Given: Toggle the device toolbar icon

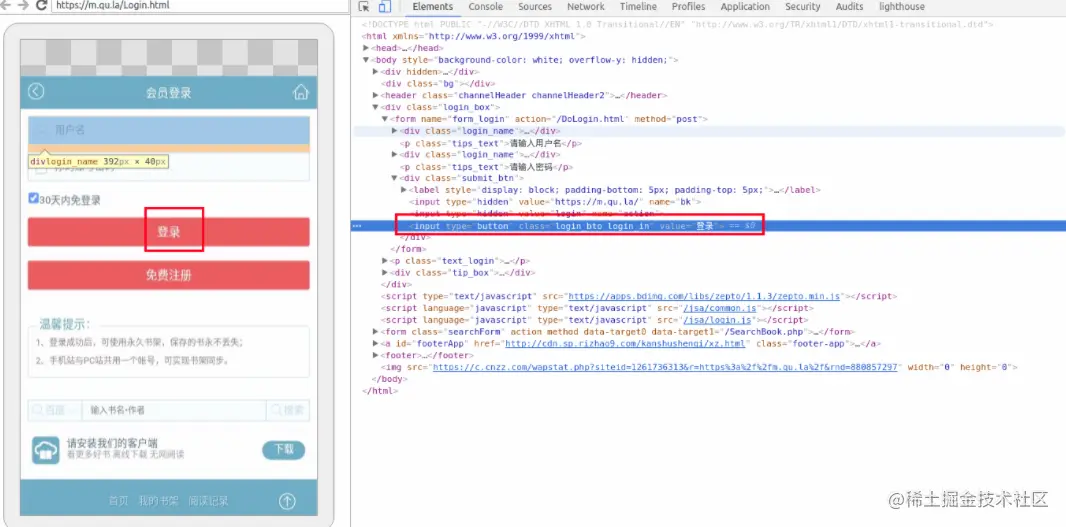Looking at the screenshot, I should [x=384, y=7].
